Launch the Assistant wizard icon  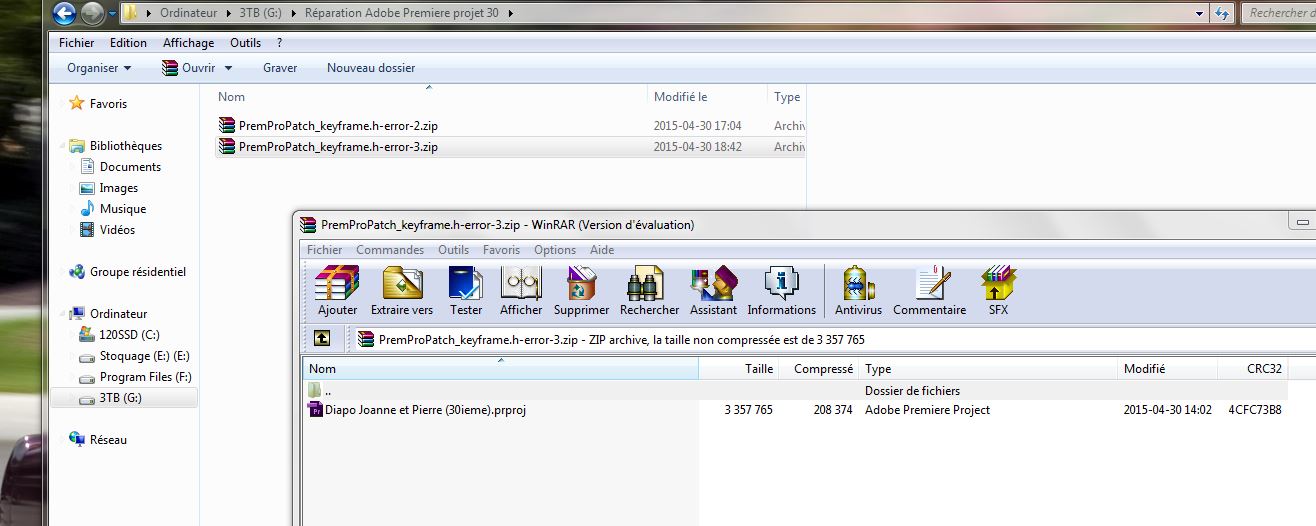click(713, 291)
